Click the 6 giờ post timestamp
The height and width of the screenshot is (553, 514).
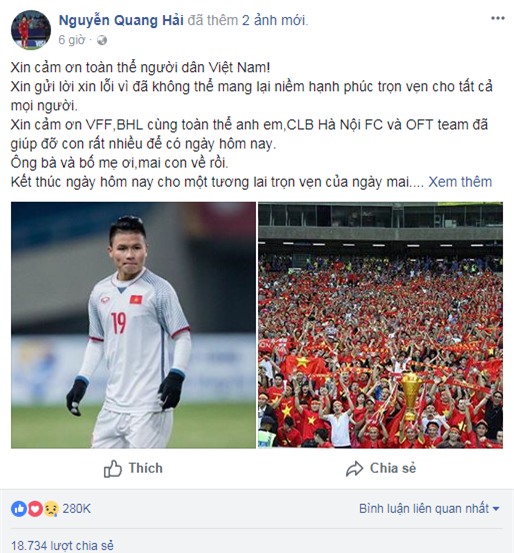tap(72, 40)
